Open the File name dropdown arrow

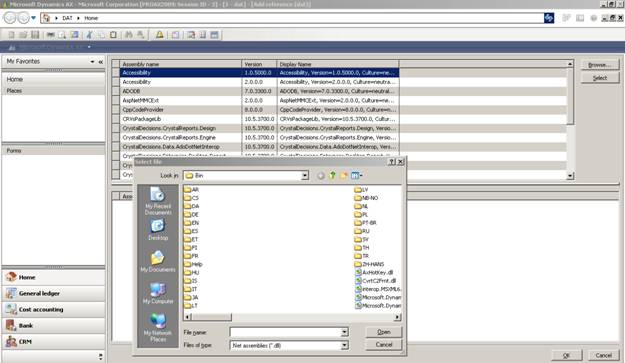345,332
